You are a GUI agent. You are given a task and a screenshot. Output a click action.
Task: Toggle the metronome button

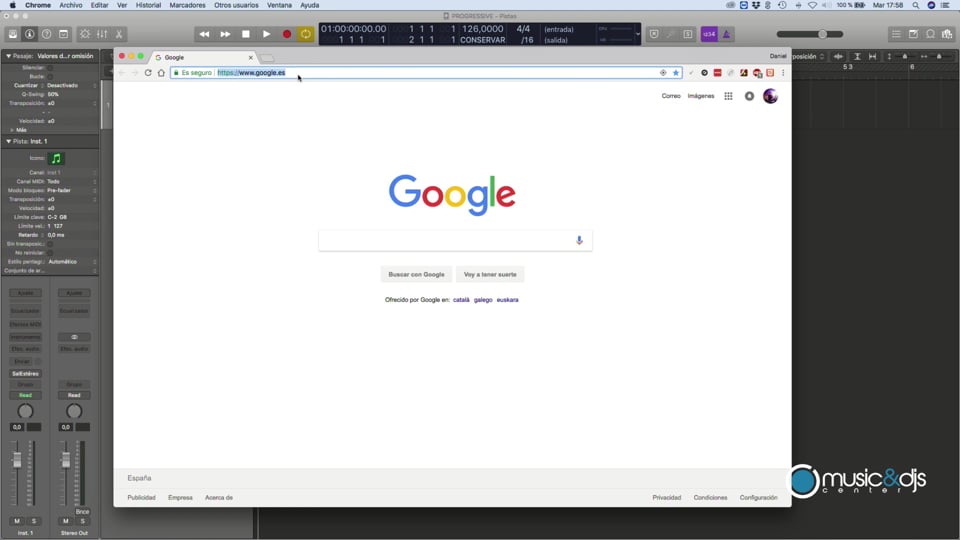coord(726,34)
